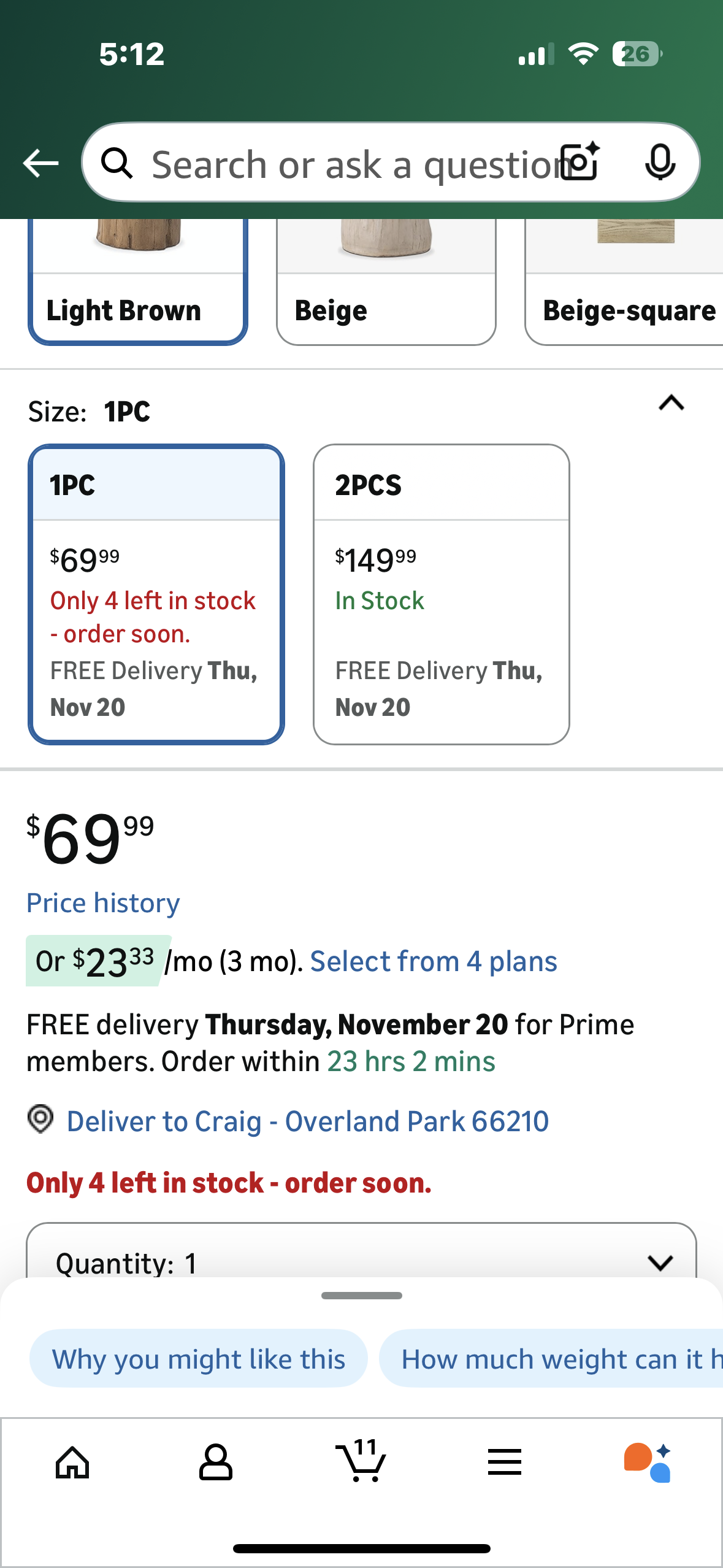The width and height of the screenshot is (723, 1568).
Task: Tap the delivery location pin icon
Action: [x=40, y=1119]
